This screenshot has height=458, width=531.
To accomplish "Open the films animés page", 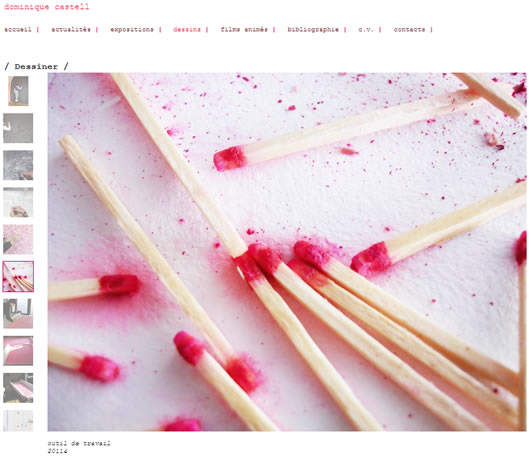I will (244, 30).
